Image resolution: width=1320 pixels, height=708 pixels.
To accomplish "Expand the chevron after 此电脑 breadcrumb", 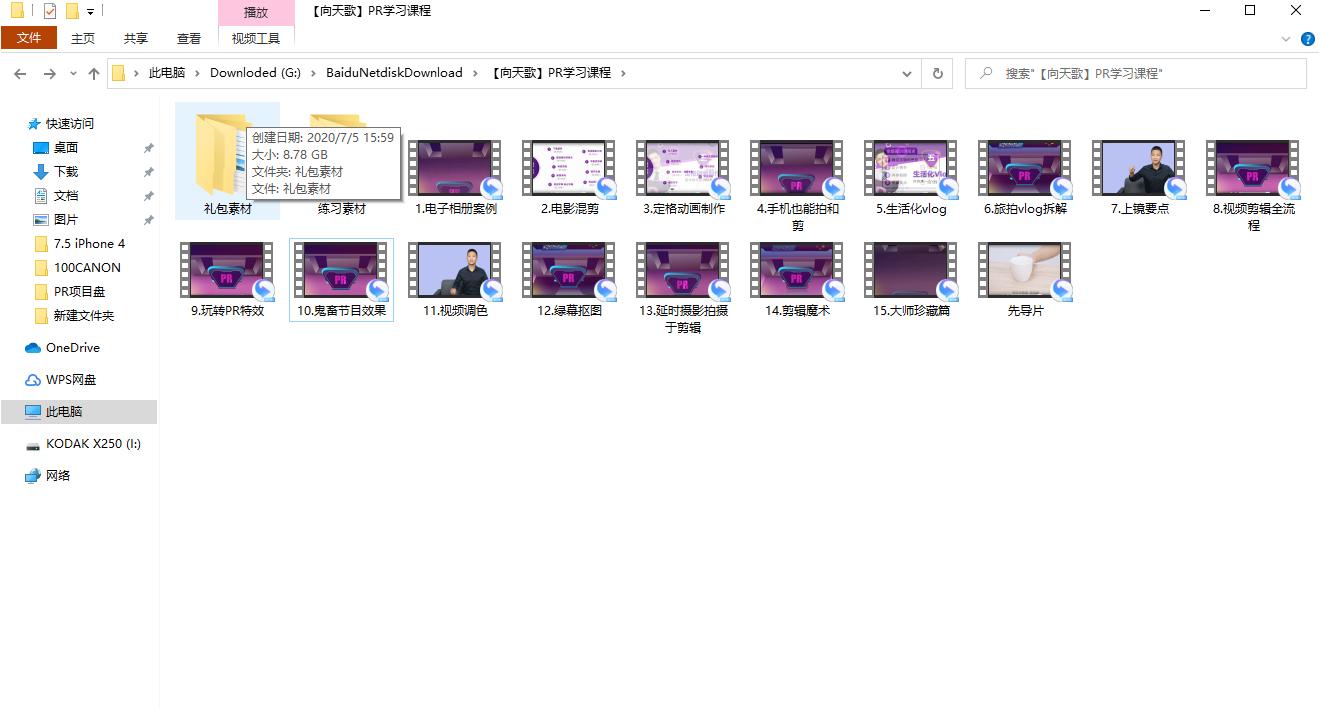I will coord(197,73).
